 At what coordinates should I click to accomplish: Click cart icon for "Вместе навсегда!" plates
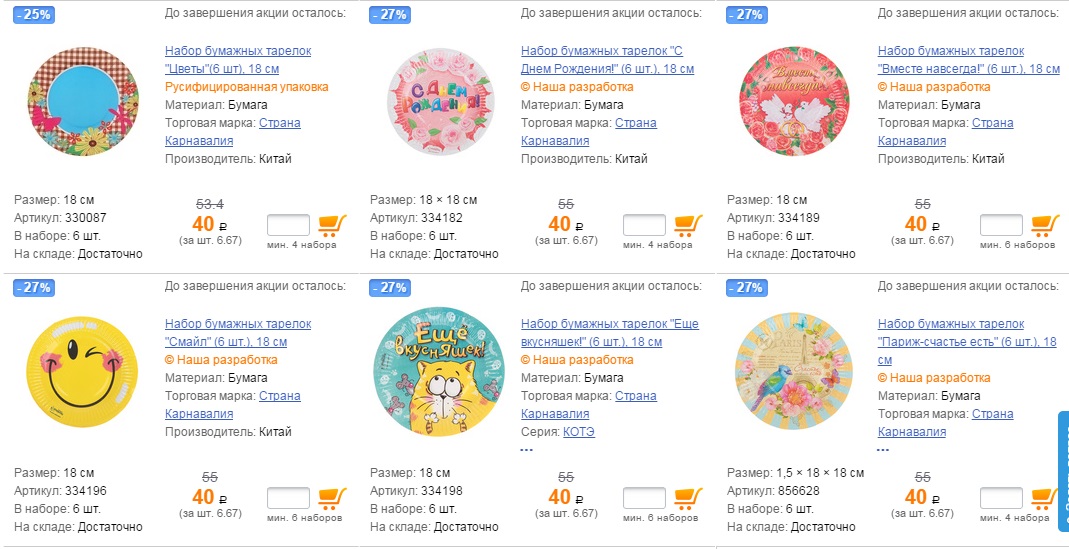(x=1045, y=224)
